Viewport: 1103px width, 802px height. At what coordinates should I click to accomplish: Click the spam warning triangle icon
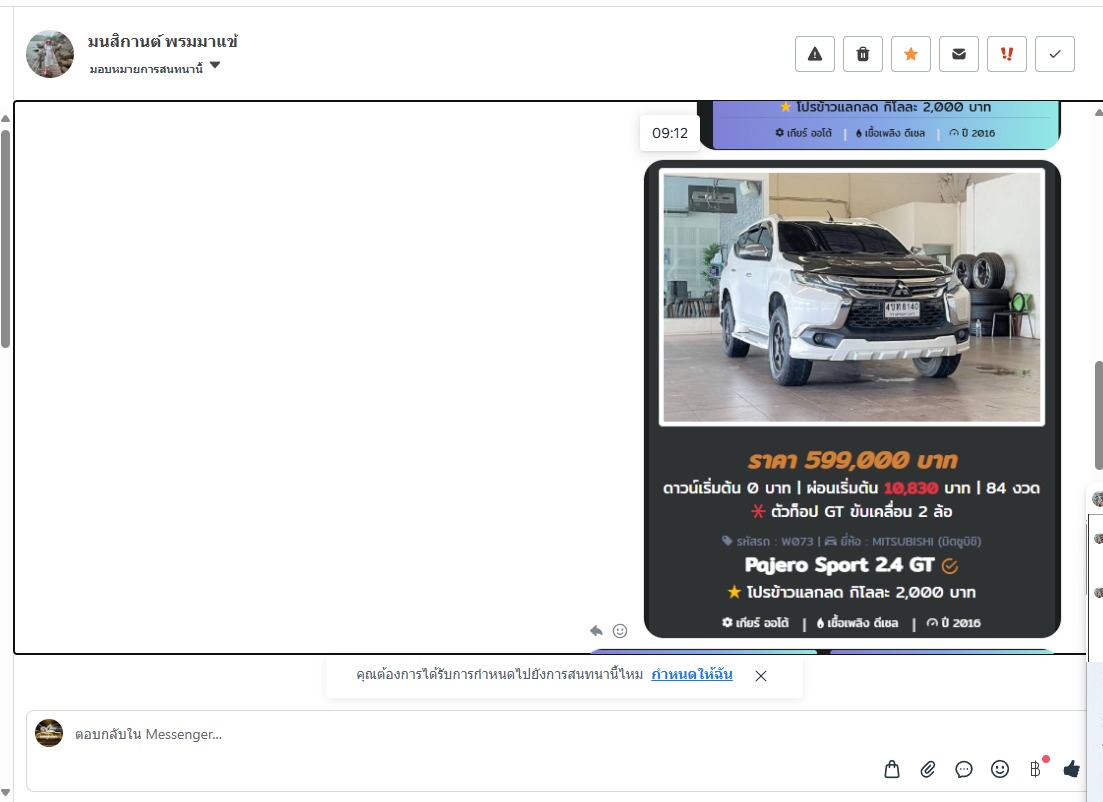pos(815,54)
